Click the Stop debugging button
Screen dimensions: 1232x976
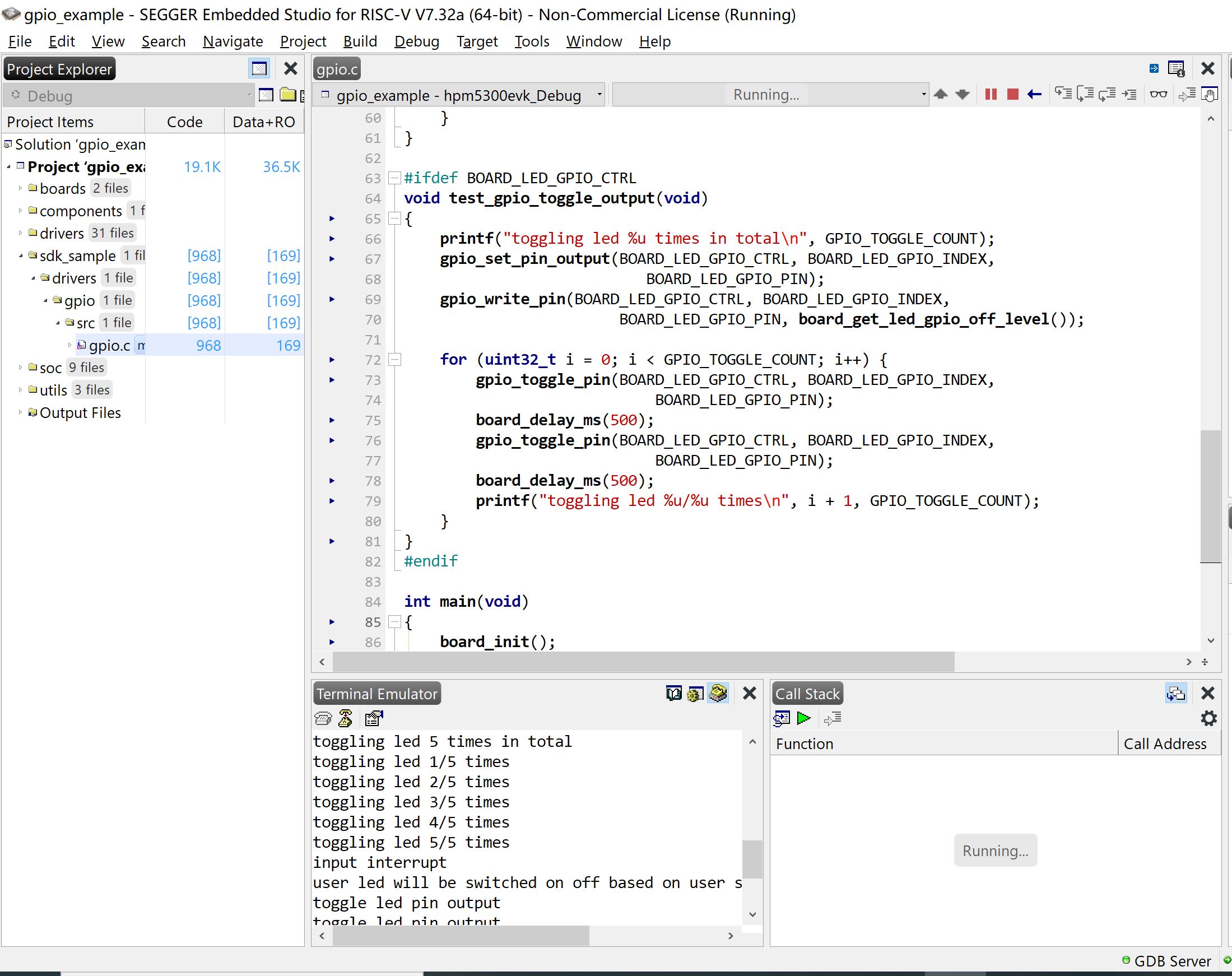1013,94
